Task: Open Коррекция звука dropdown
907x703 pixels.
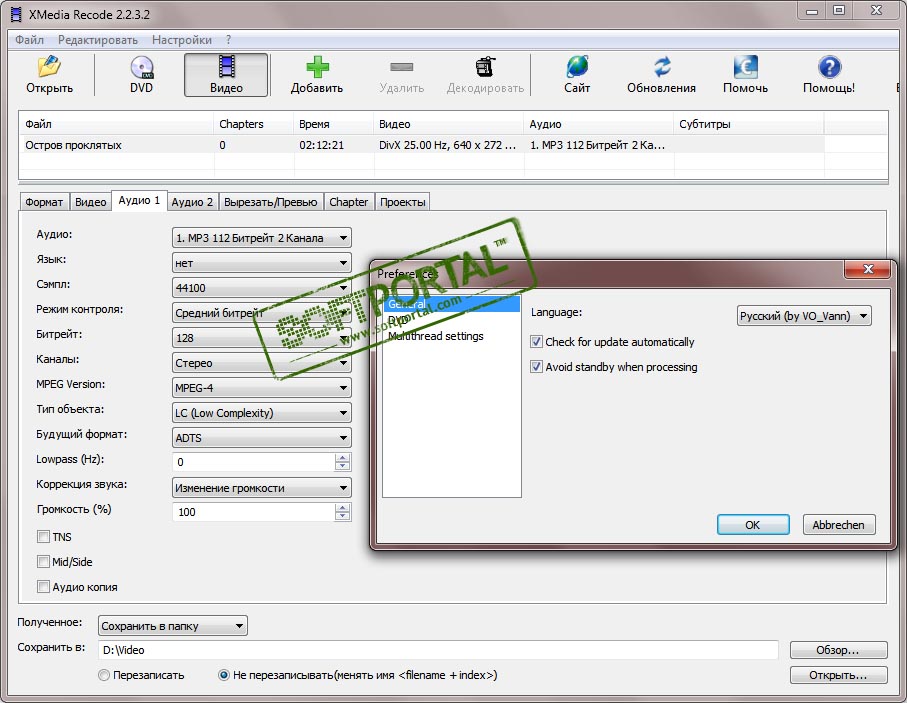Action: [261, 488]
